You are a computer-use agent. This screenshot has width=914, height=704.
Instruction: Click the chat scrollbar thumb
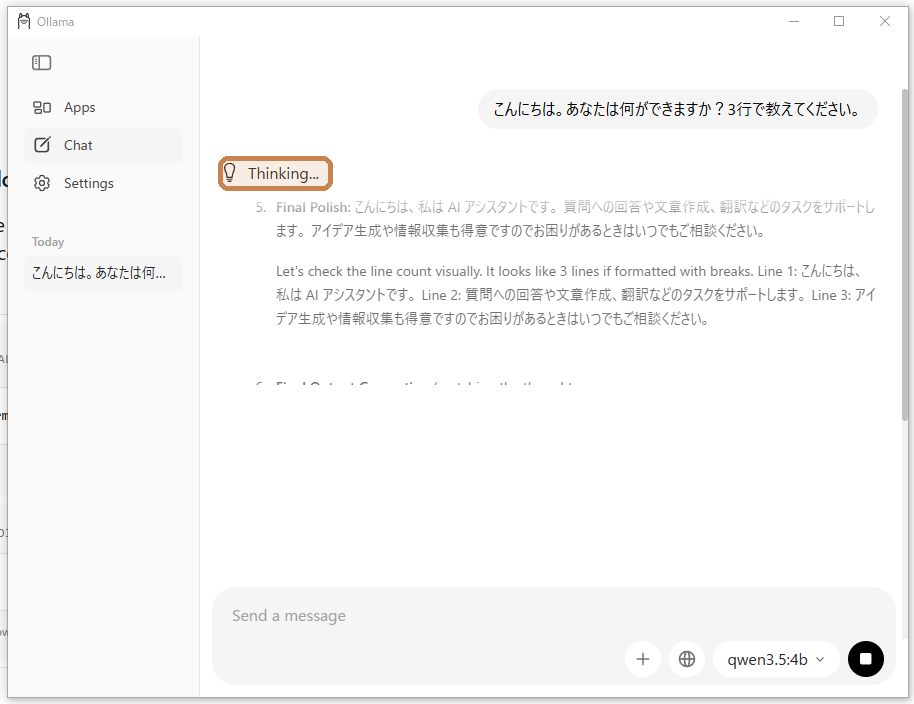(905, 255)
